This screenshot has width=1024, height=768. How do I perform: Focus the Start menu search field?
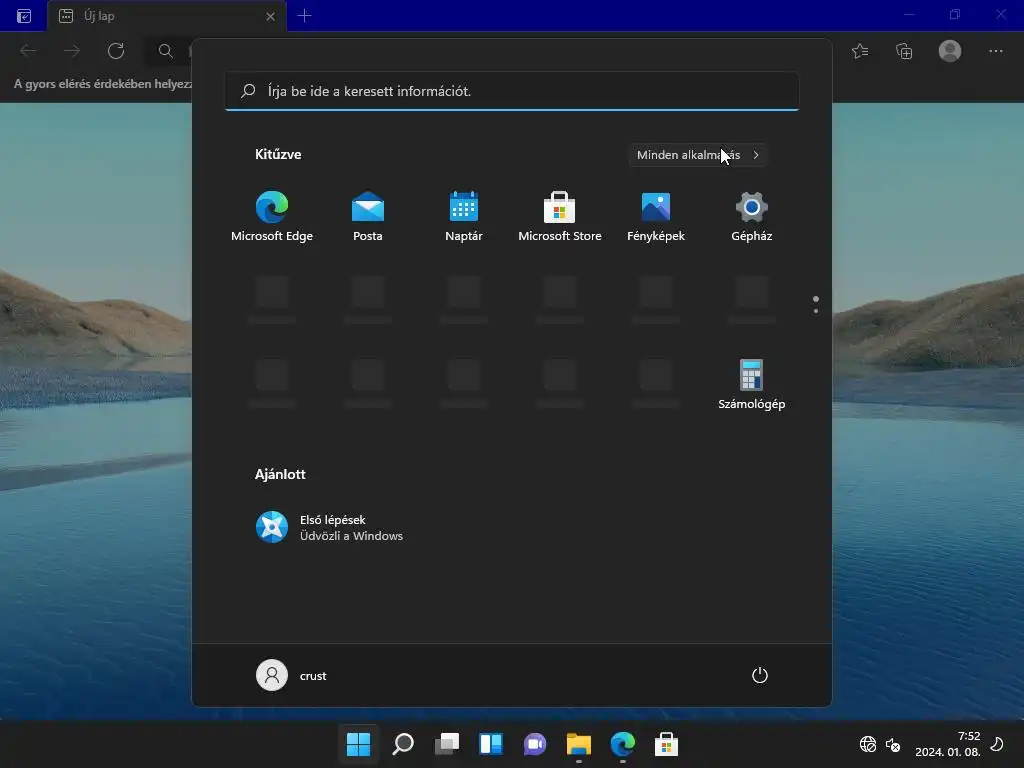[x=512, y=91]
